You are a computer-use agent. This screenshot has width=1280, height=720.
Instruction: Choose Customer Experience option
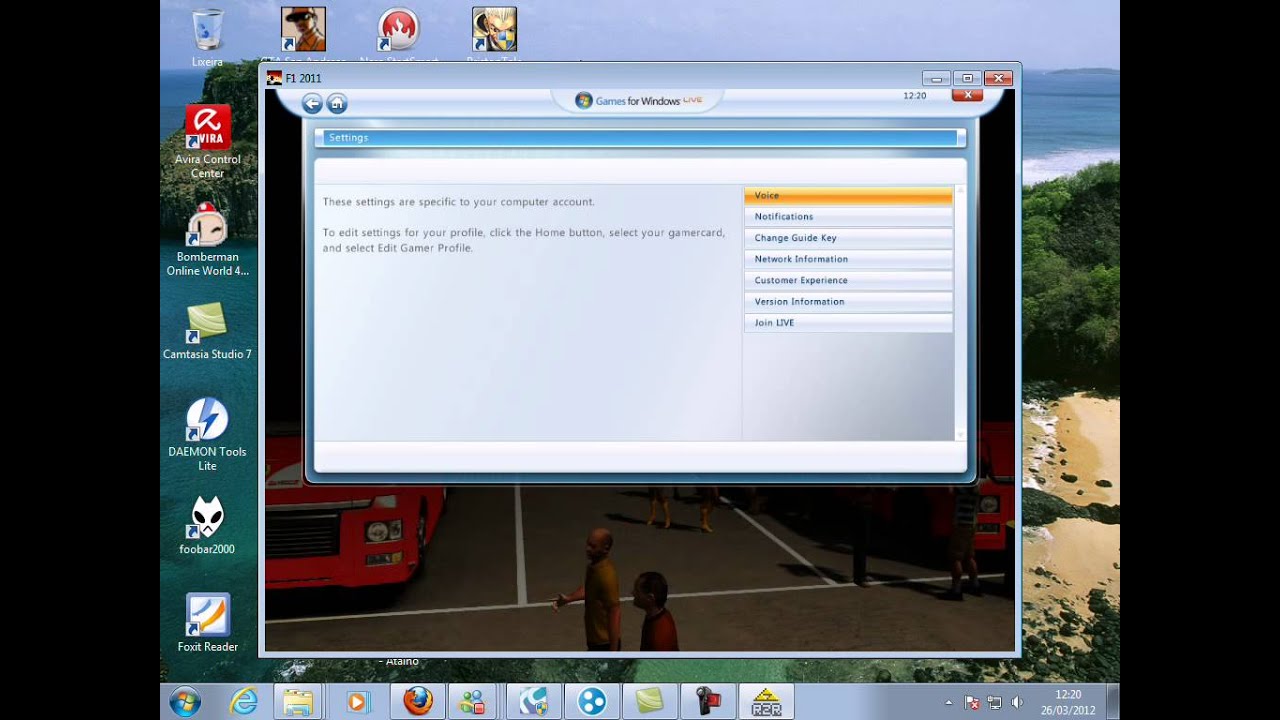point(848,280)
